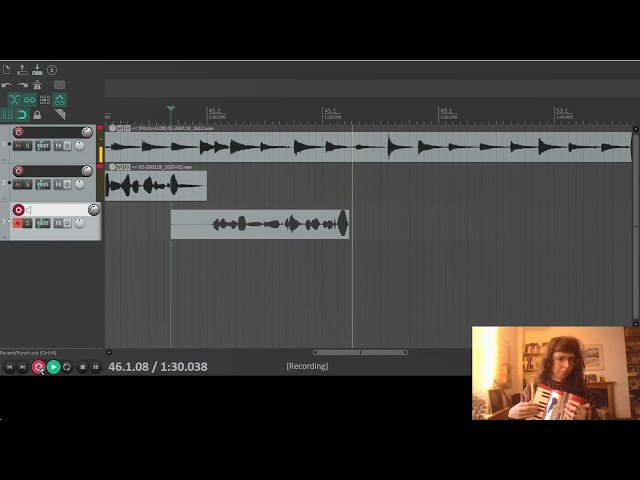Select the Pitch+2.00 audio item on track 1
This screenshot has width=640, height=480.
368,147
